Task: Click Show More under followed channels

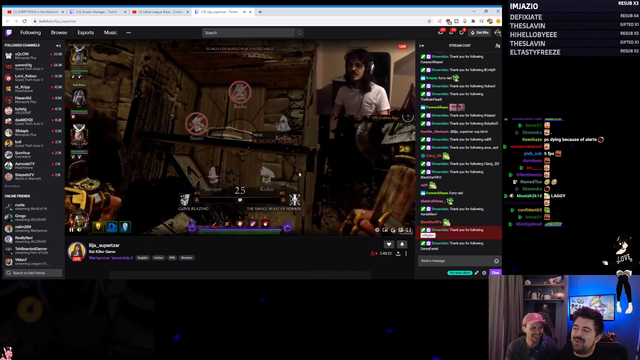Action: pyautogui.click(x=12, y=186)
